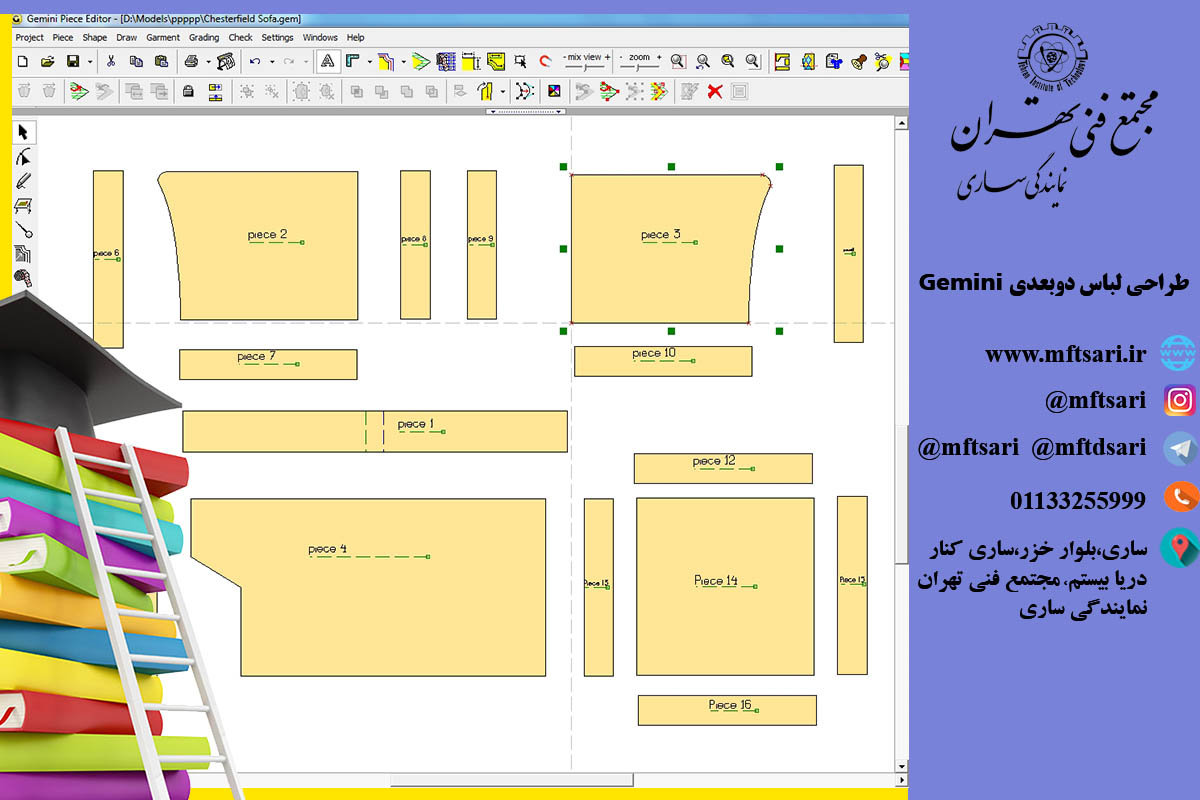The width and height of the screenshot is (1200, 800).
Task: Select pattern piece 12
Action: (x=723, y=468)
